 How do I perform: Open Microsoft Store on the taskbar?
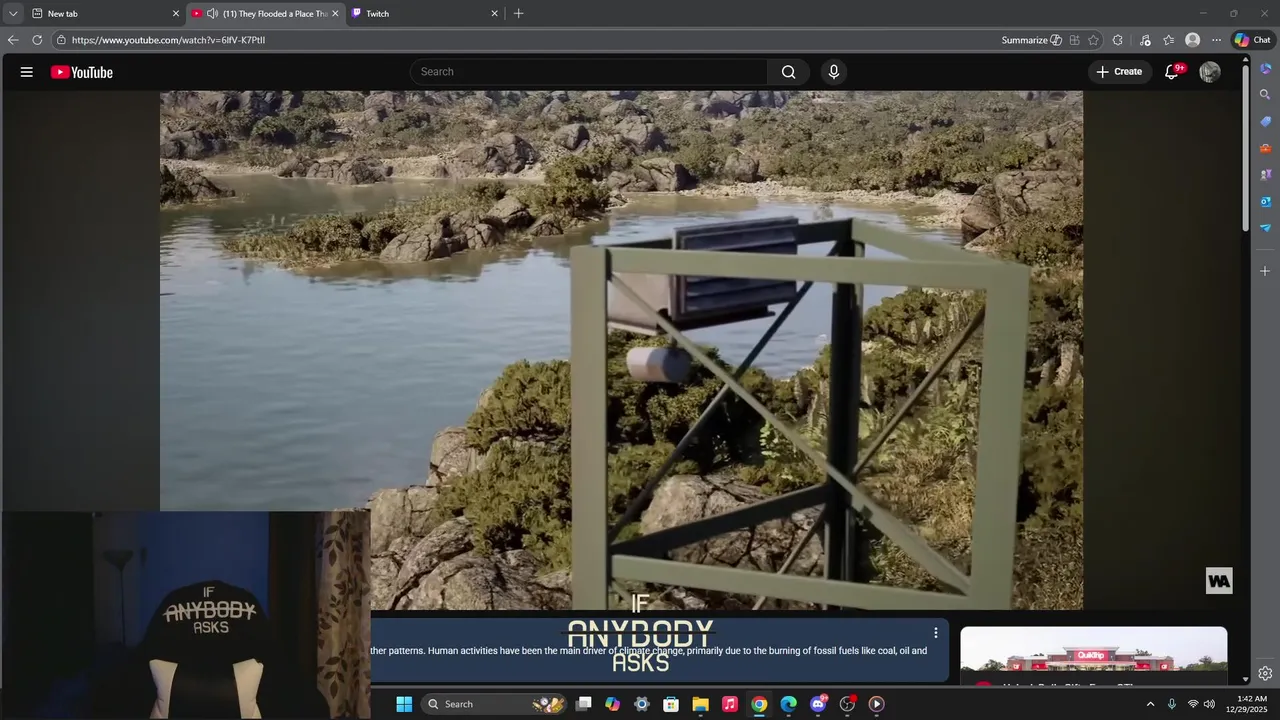pyautogui.click(x=671, y=704)
